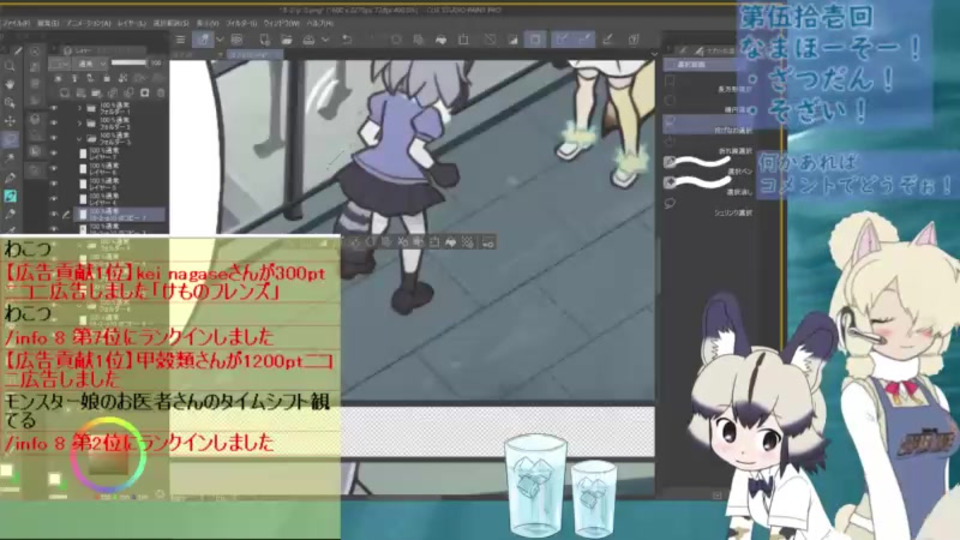Select the Zoom magnifier tool
Viewport: 960px width, 540px height.
click(10, 66)
